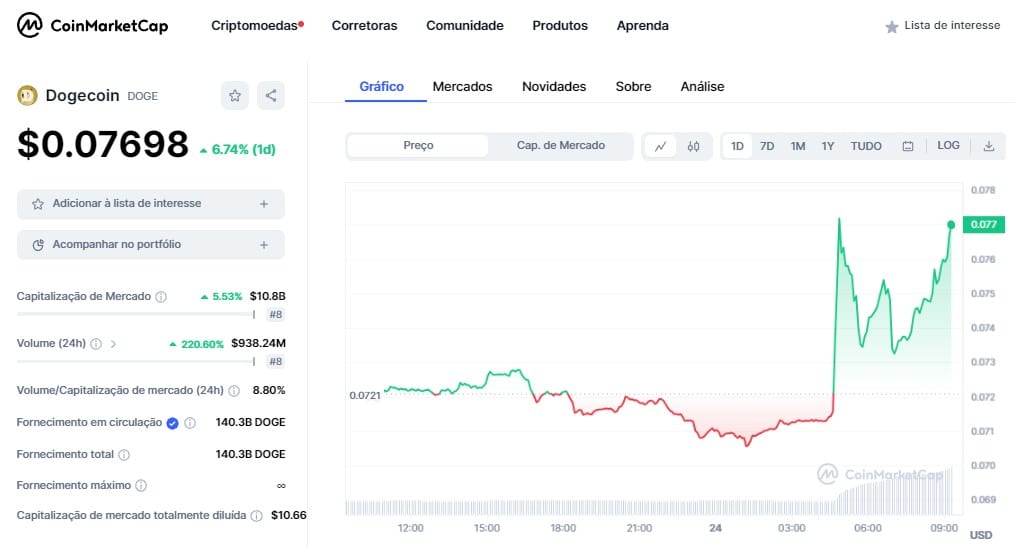The image size is (1015, 548).
Task: Switch chart to Cap. de Mercado
Action: (x=561, y=146)
